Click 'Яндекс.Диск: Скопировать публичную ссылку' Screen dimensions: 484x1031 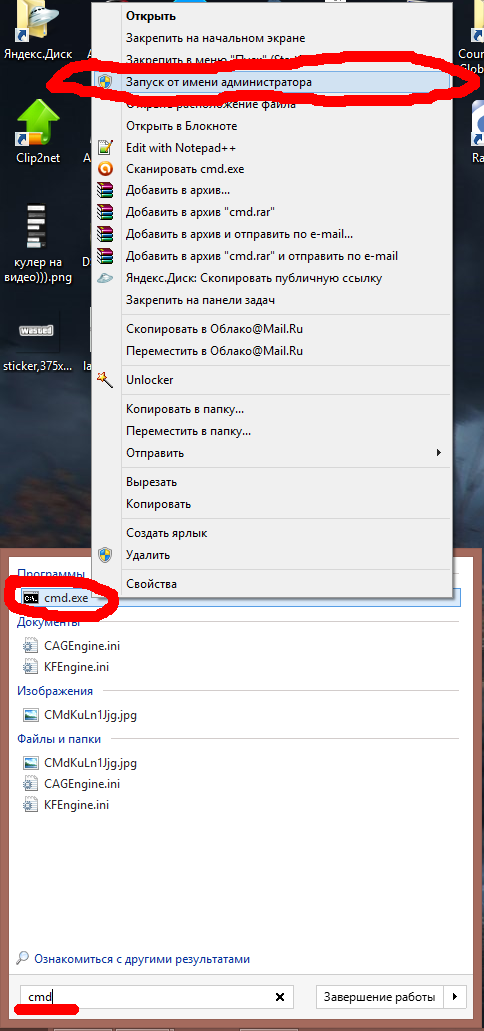point(272,278)
